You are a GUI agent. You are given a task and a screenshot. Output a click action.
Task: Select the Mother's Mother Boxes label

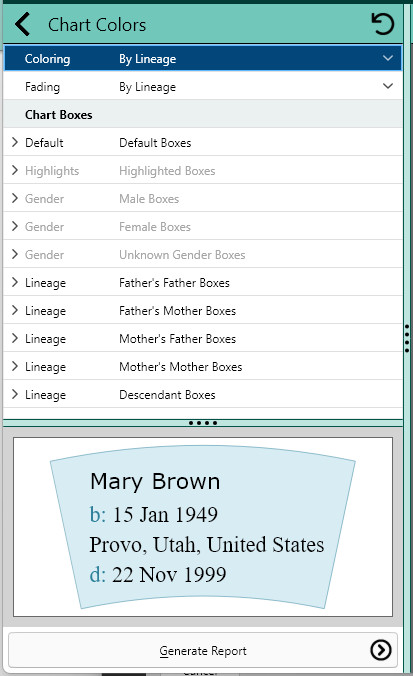click(181, 367)
